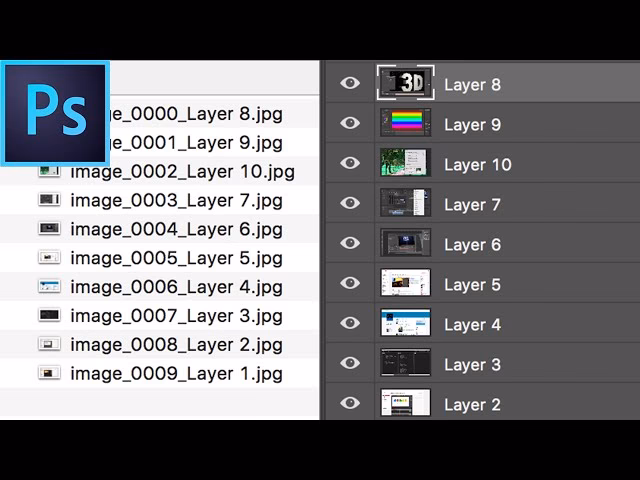Select the Layer 6 thumbnail
The image size is (640, 480).
405,242
